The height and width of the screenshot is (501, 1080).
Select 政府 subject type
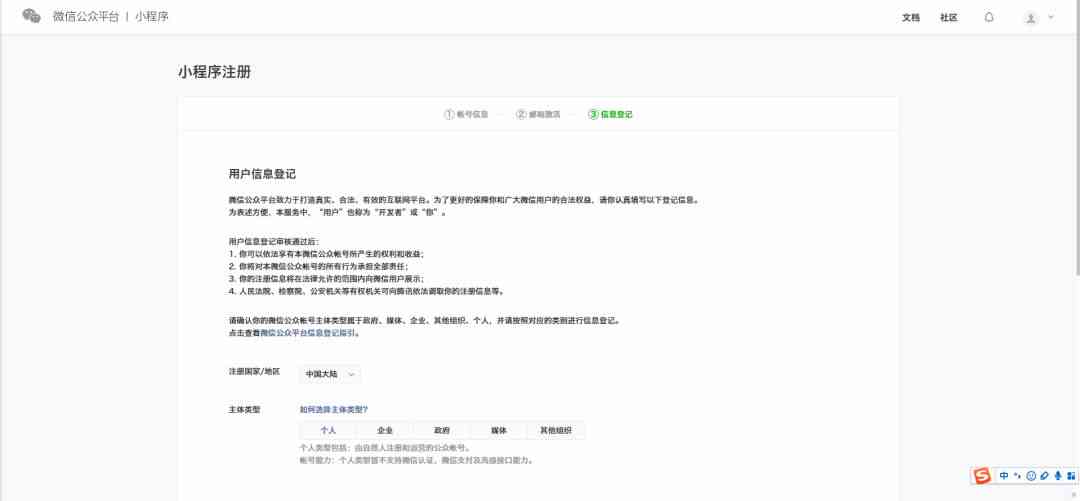coord(442,431)
